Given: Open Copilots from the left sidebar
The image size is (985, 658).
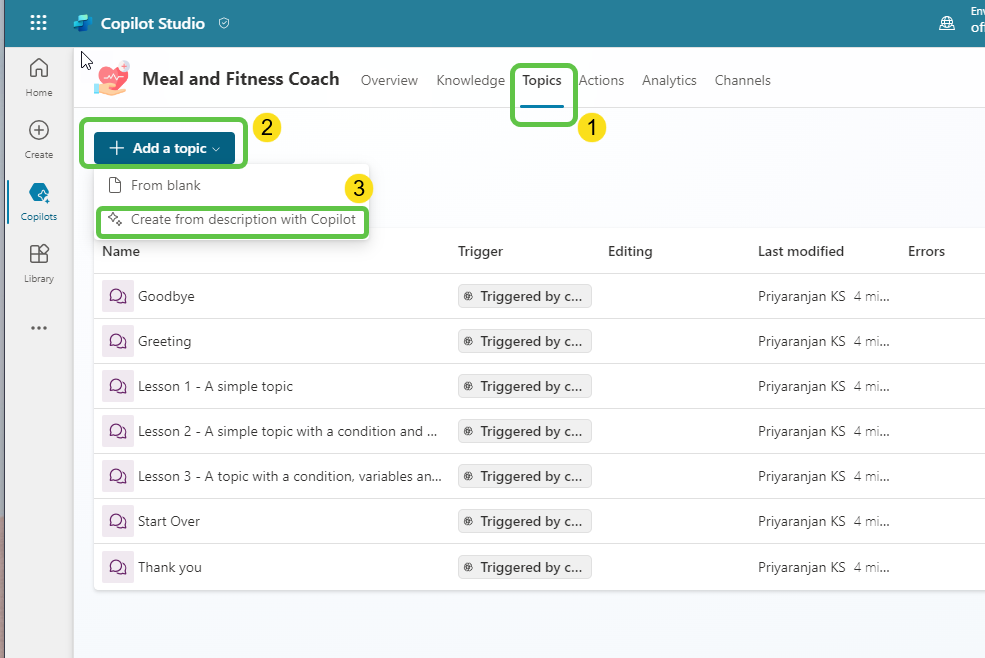Looking at the screenshot, I should click(38, 201).
